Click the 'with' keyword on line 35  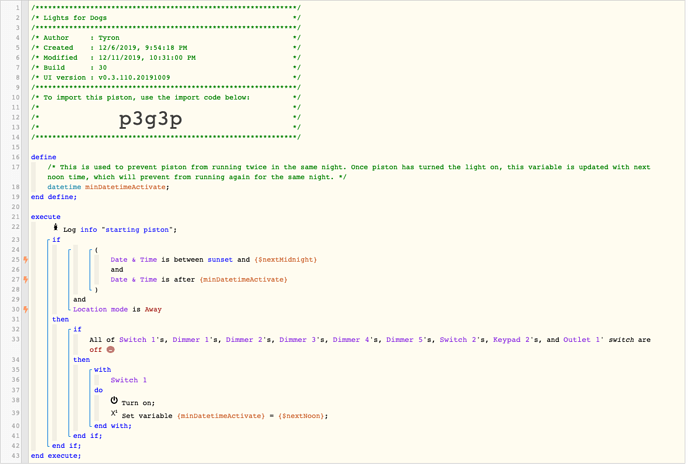pyautogui.click(x=103, y=370)
